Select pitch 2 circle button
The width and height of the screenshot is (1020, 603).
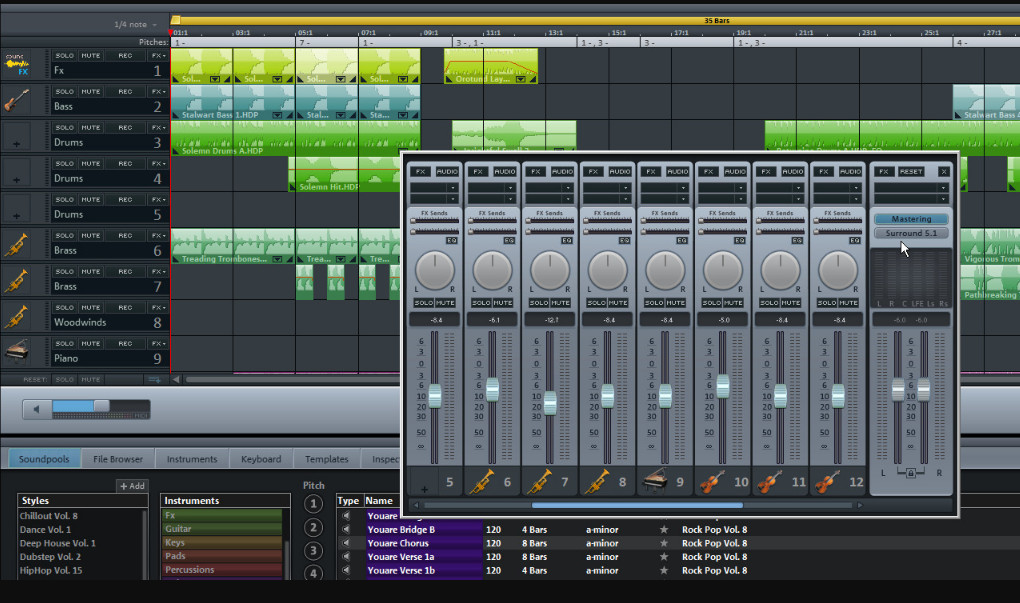313,528
